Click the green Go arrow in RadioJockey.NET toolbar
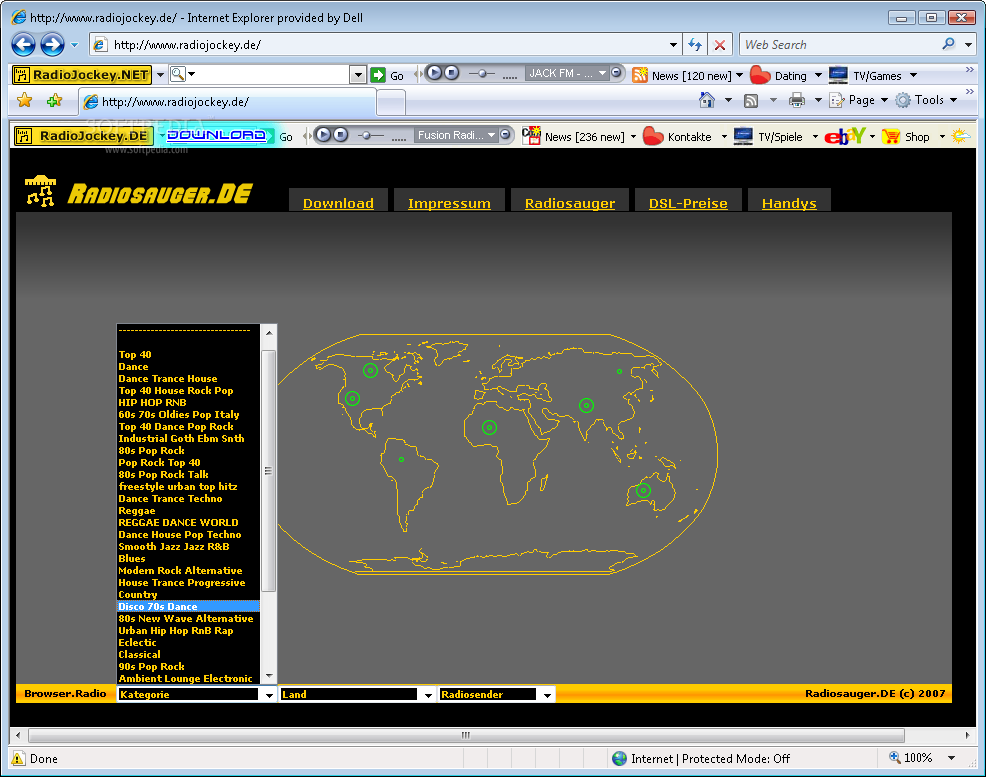The image size is (986, 777). (x=378, y=75)
